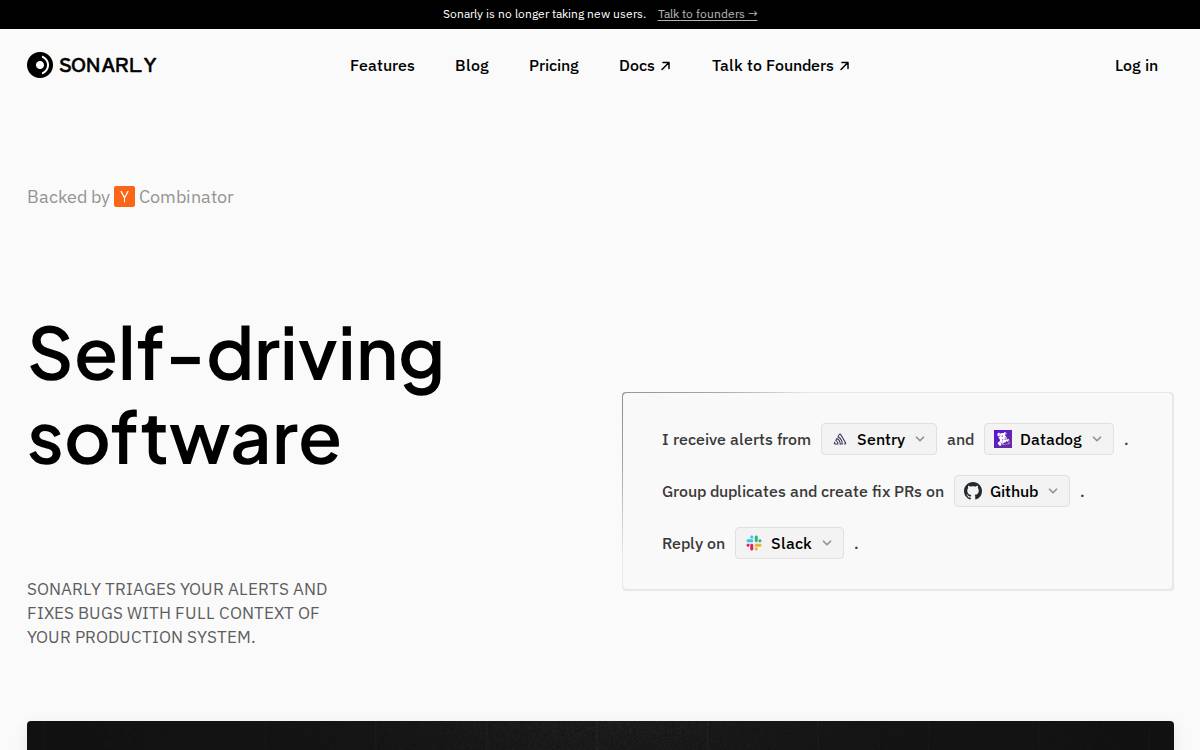Click the Log in link
This screenshot has height=750, width=1200.
(x=1136, y=66)
